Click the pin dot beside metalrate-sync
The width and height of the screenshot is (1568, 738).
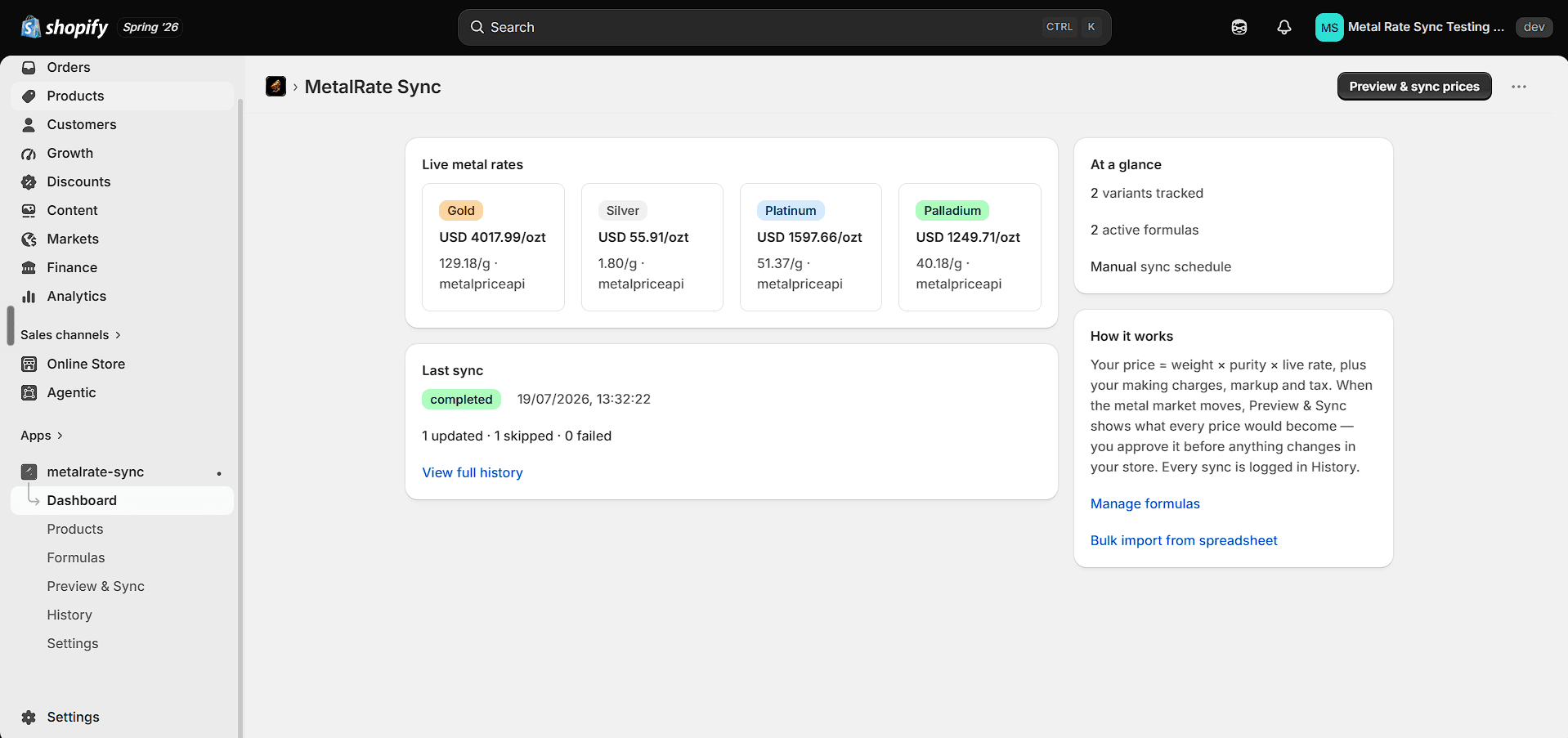click(x=219, y=473)
